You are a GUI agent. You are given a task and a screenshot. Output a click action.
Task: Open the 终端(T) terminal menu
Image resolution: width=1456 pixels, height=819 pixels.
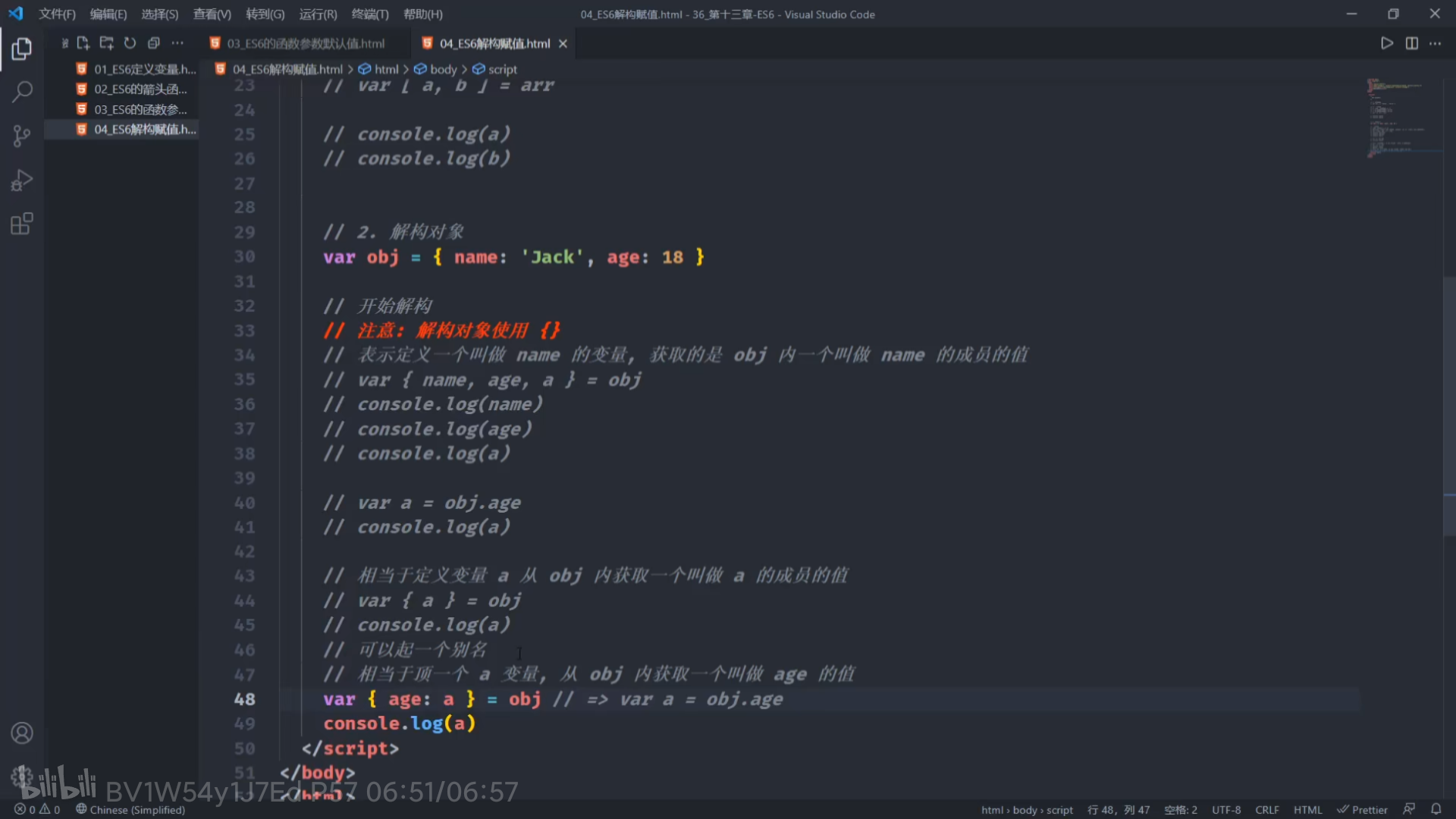(369, 14)
